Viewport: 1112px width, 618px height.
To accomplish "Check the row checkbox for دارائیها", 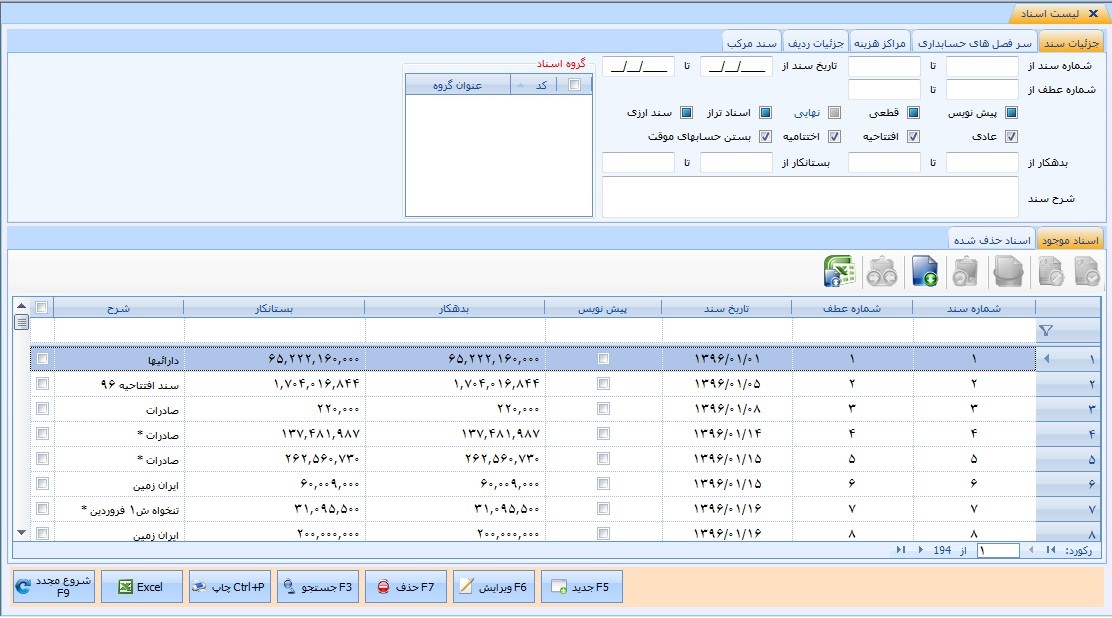I will point(43,359).
